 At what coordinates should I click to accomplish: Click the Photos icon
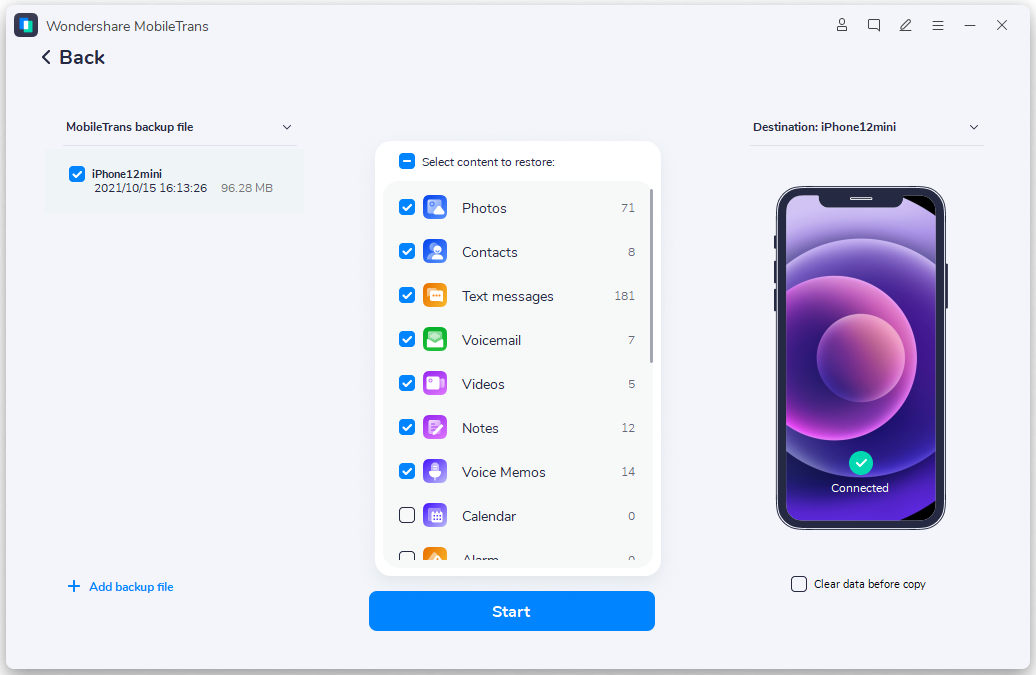click(x=435, y=207)
